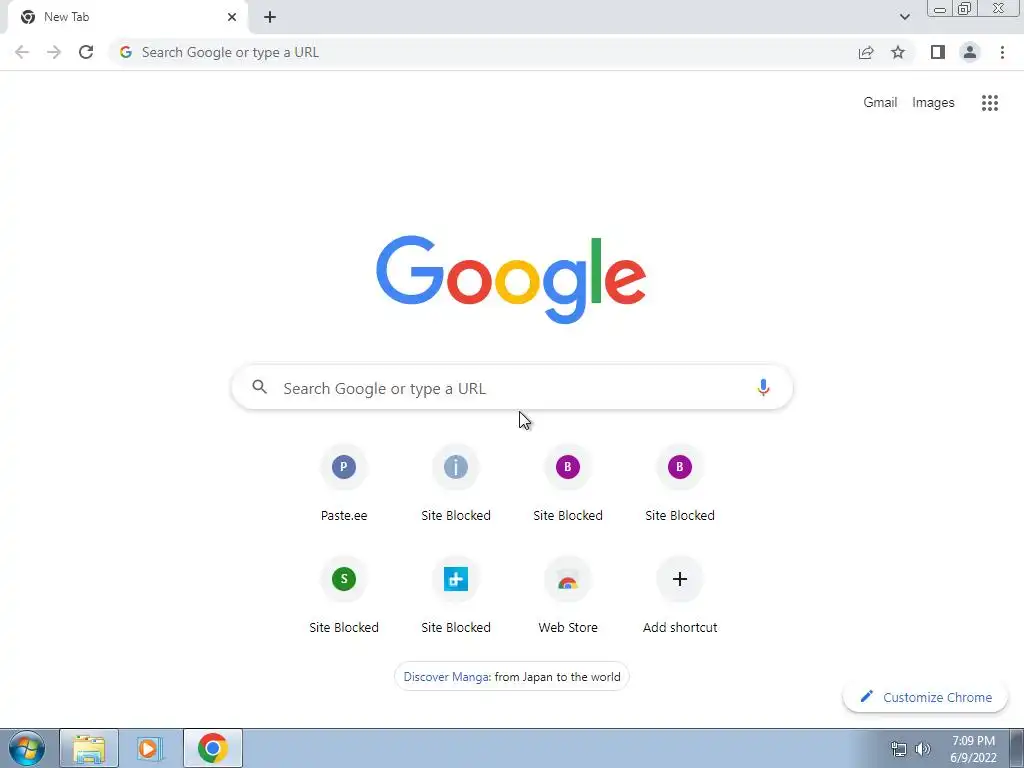The image size is (1024, 768).
Task: Open the Windows Start menu
Action: [27, 748]
